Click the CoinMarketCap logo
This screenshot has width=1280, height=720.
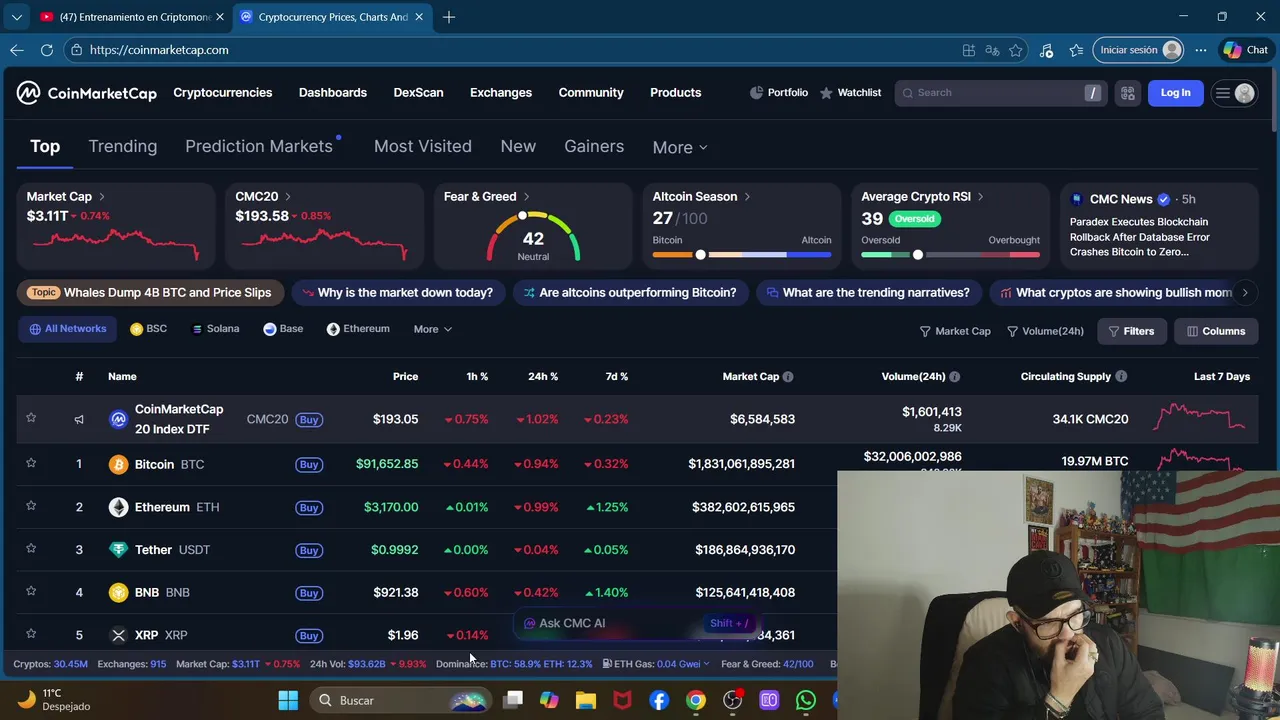(x=86, y=93)
